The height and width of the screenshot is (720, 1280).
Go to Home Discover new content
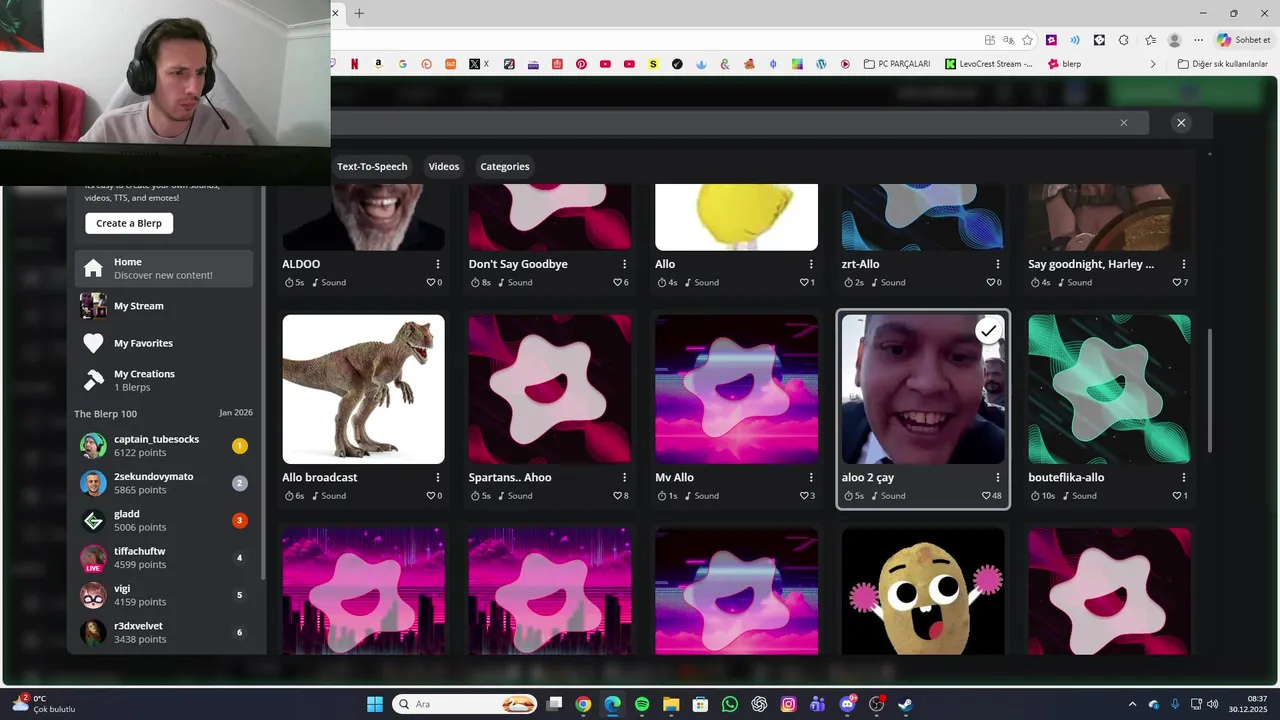(164, 268)
